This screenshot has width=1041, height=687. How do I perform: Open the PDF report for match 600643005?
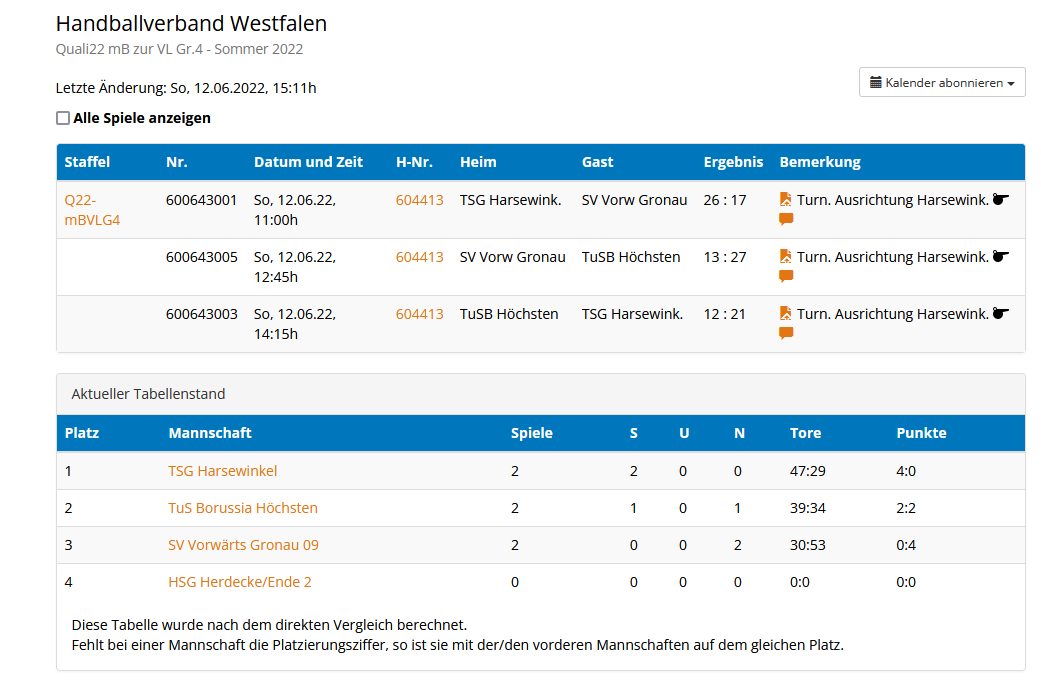785,257
